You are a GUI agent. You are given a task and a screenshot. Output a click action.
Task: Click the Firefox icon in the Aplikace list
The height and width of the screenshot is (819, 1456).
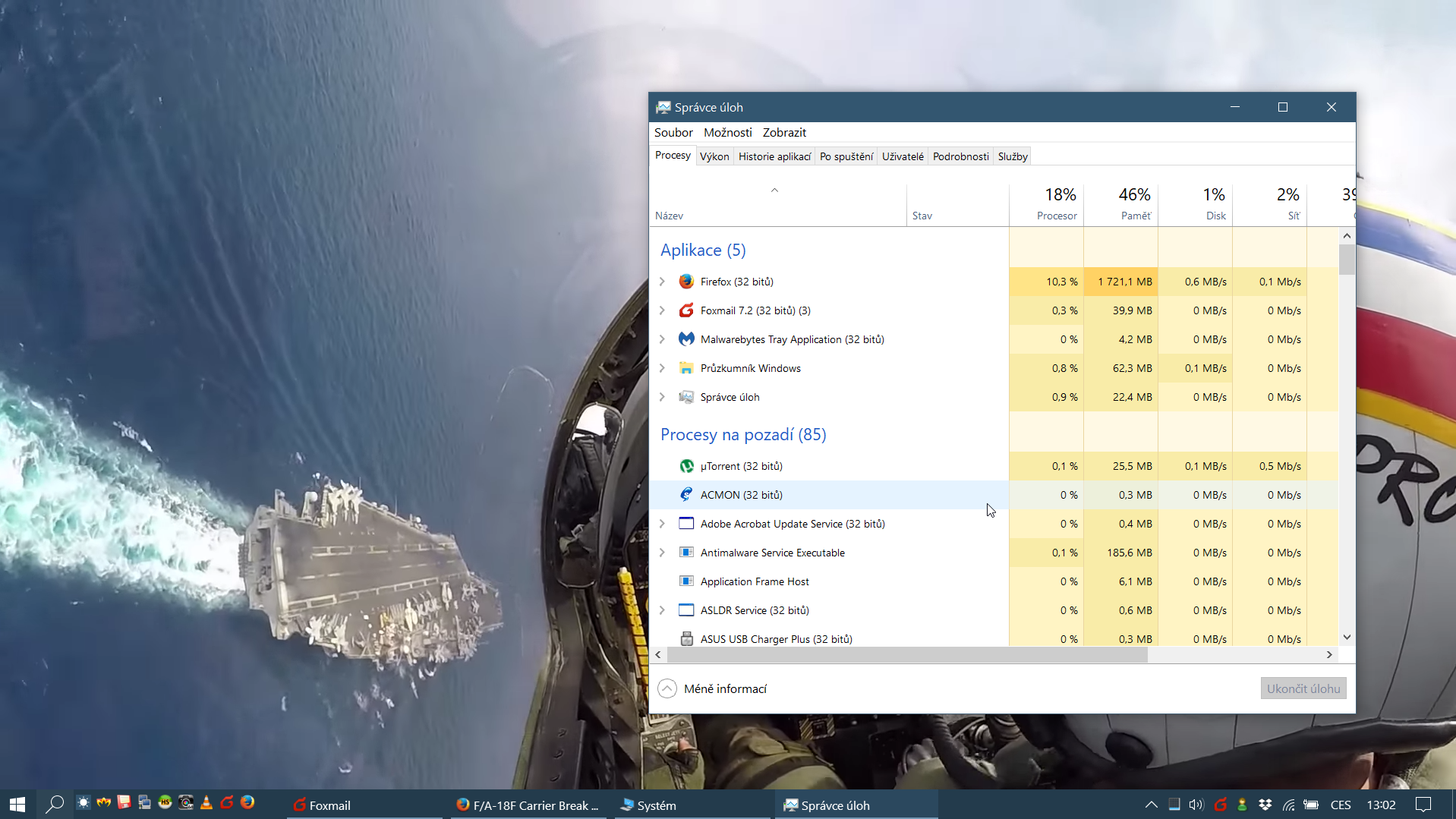click(x=686, y=282)
